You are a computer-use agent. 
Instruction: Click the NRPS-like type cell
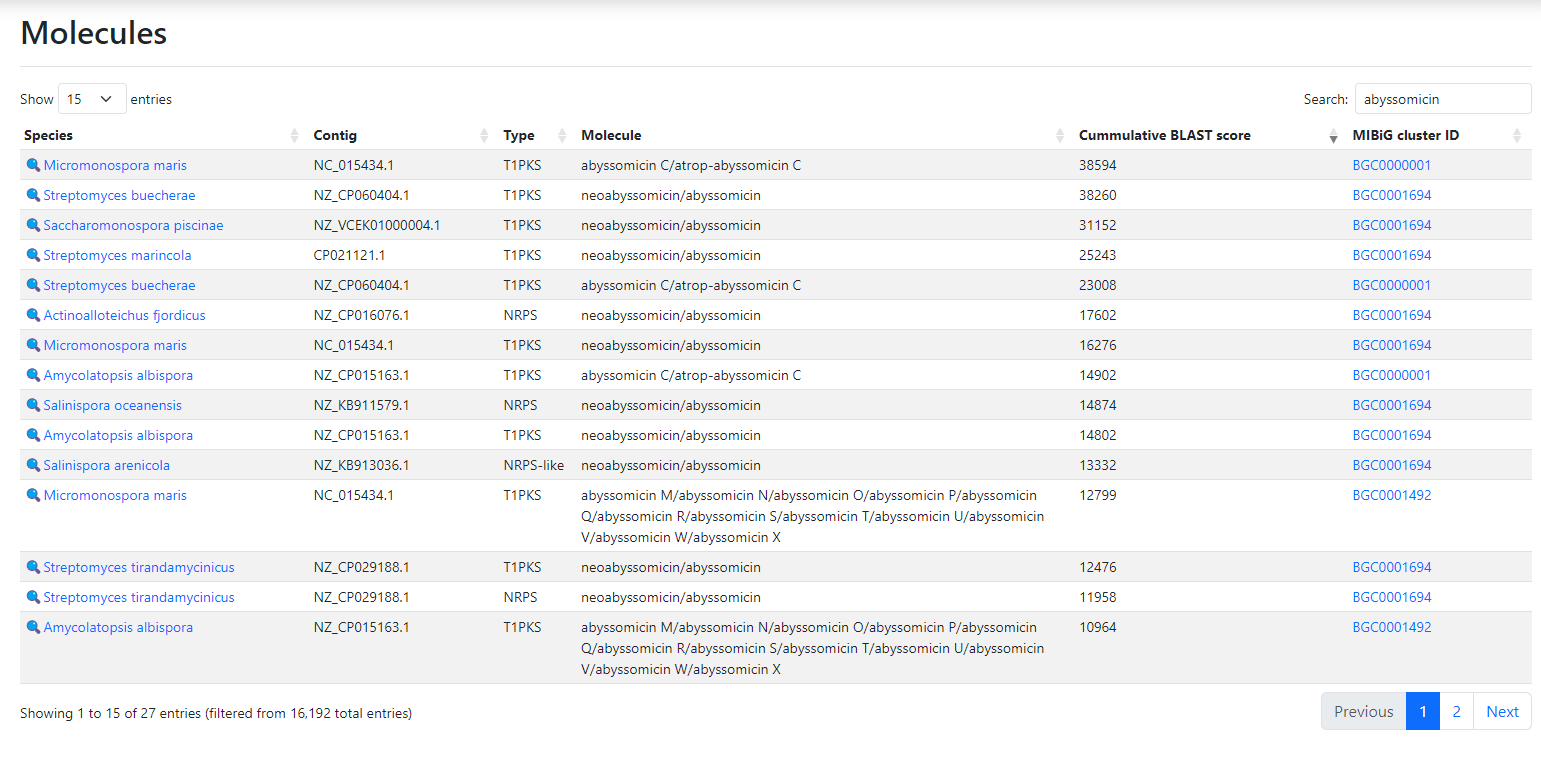(x=533, y=465)
